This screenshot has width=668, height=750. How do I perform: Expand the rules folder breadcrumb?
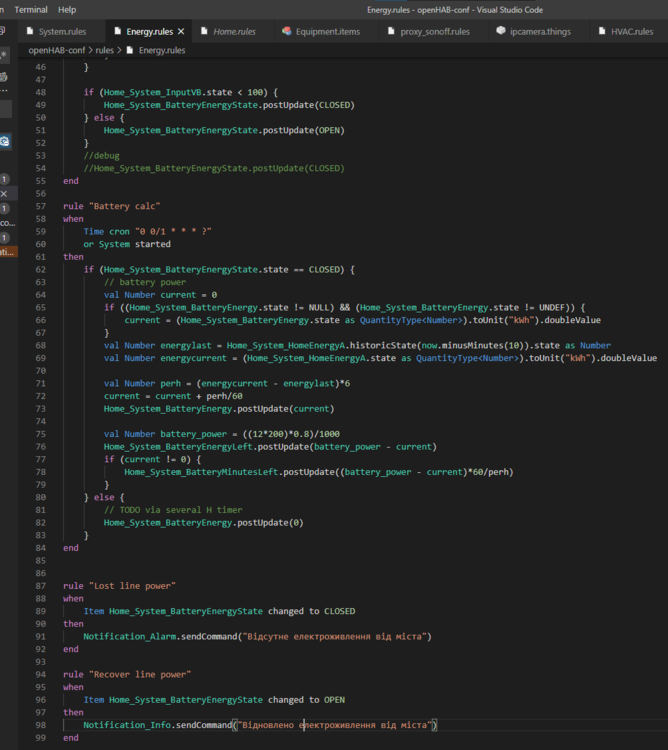point(104,49)
